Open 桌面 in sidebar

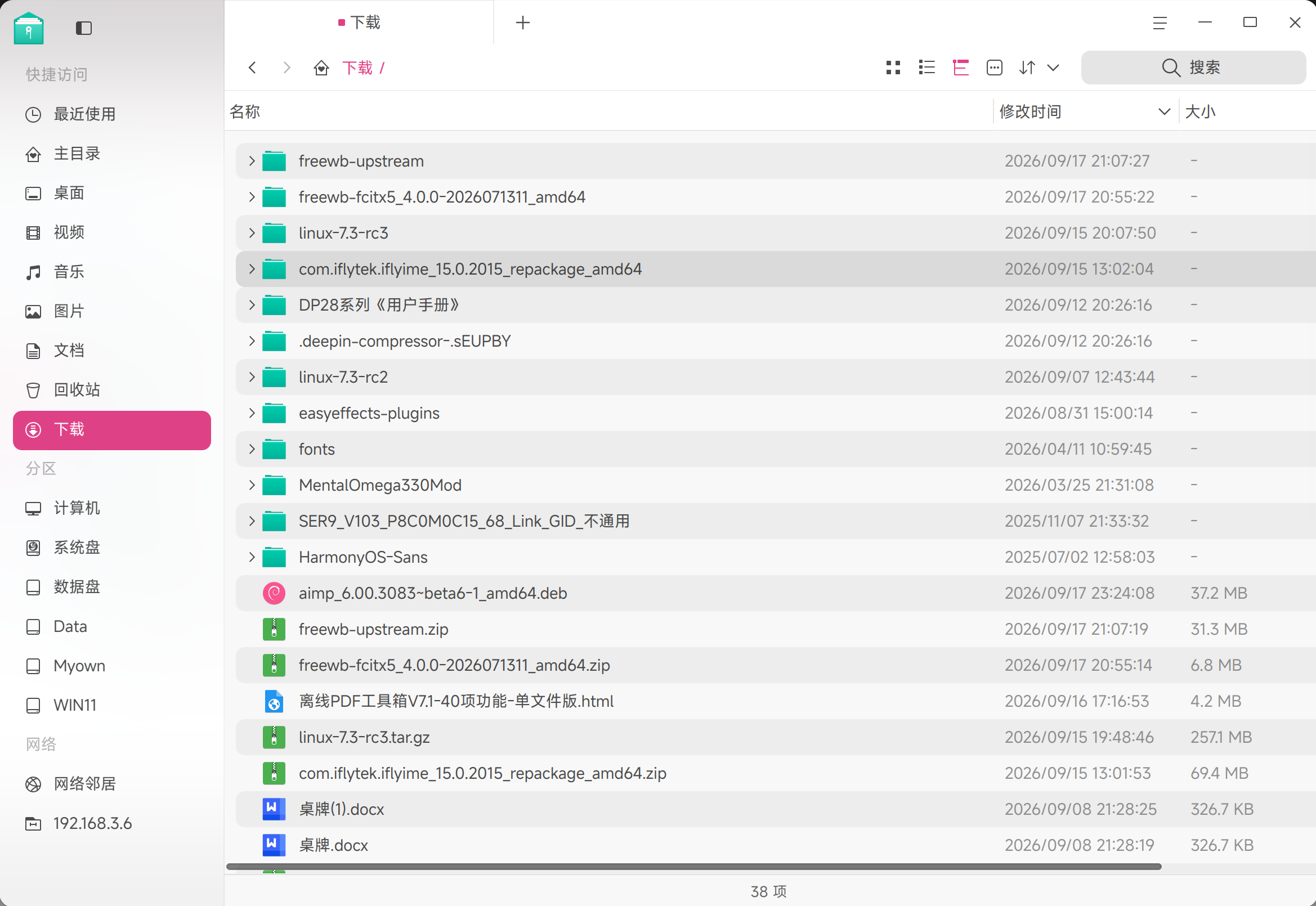tap(112, 193)
